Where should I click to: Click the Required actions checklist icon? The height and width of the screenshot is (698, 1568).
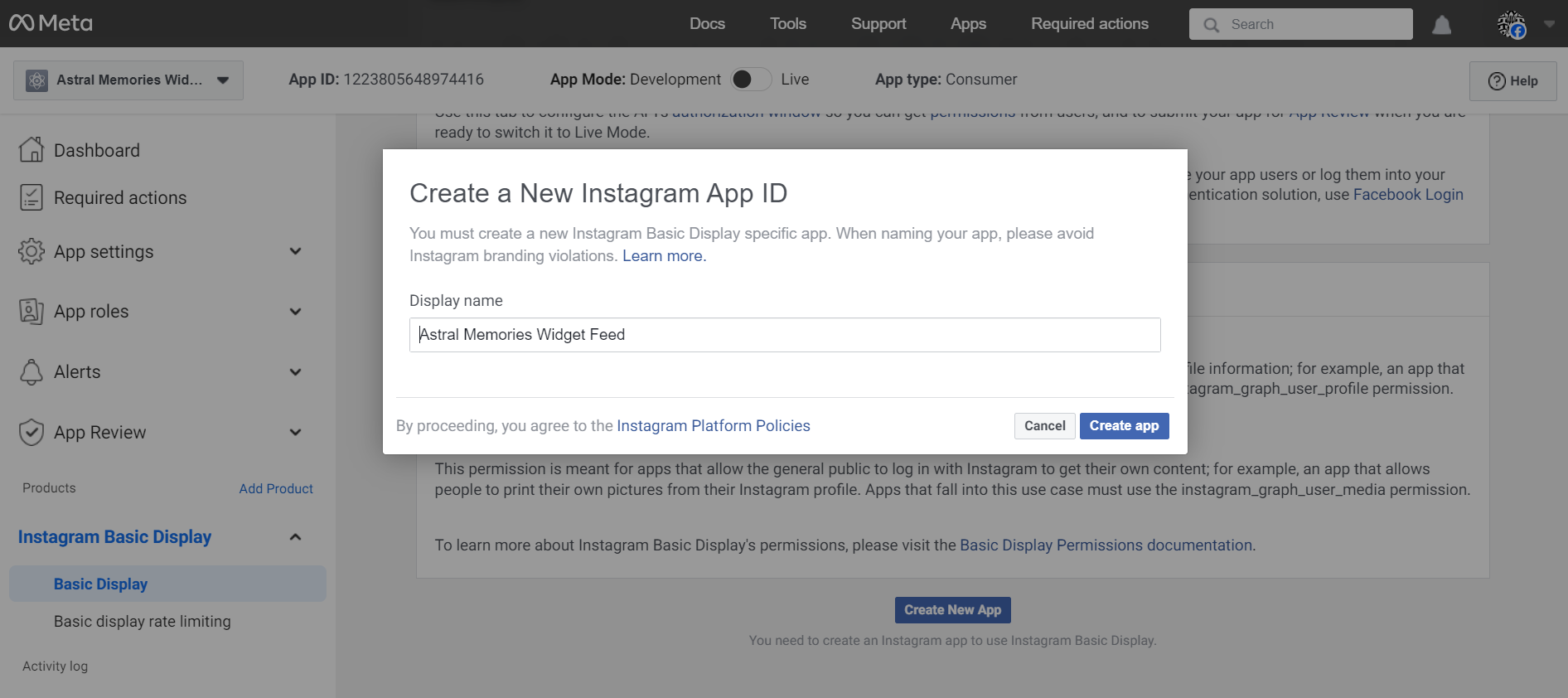click(x=31, y=197)
